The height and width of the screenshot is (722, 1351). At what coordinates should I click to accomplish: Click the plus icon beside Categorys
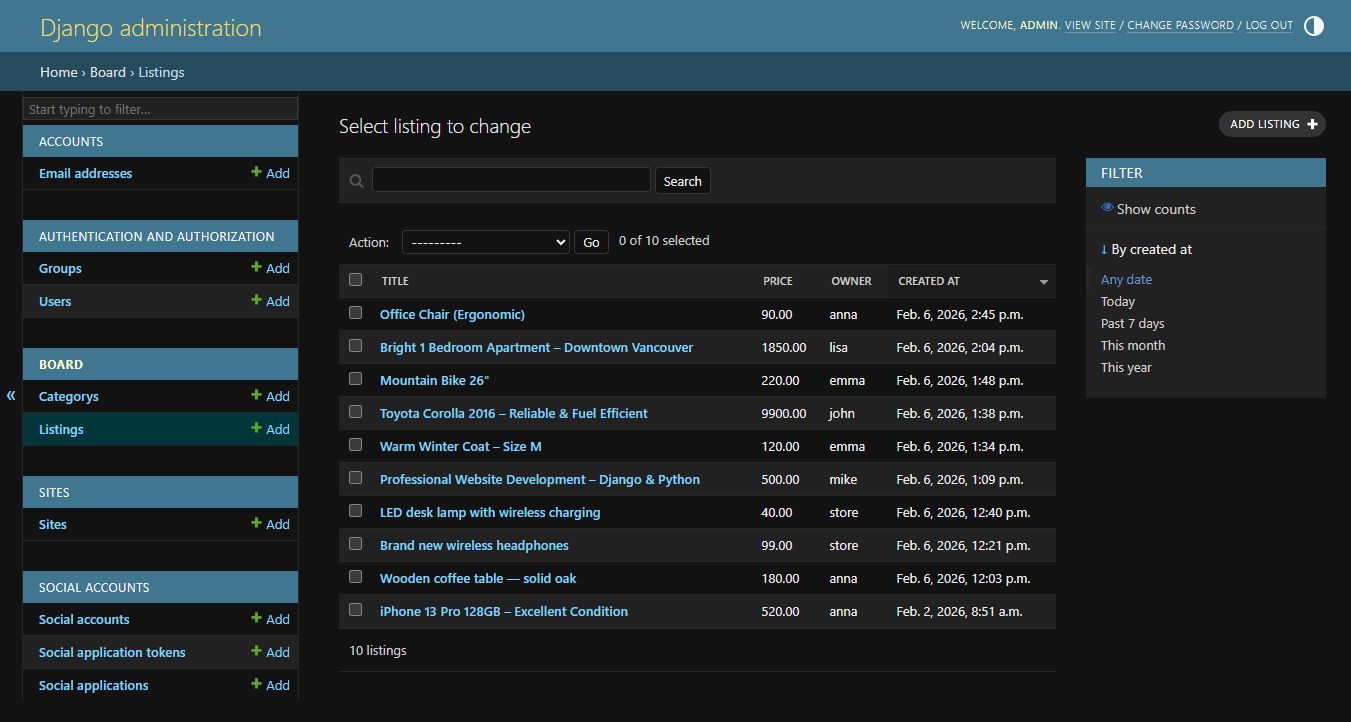coord(256,395)
